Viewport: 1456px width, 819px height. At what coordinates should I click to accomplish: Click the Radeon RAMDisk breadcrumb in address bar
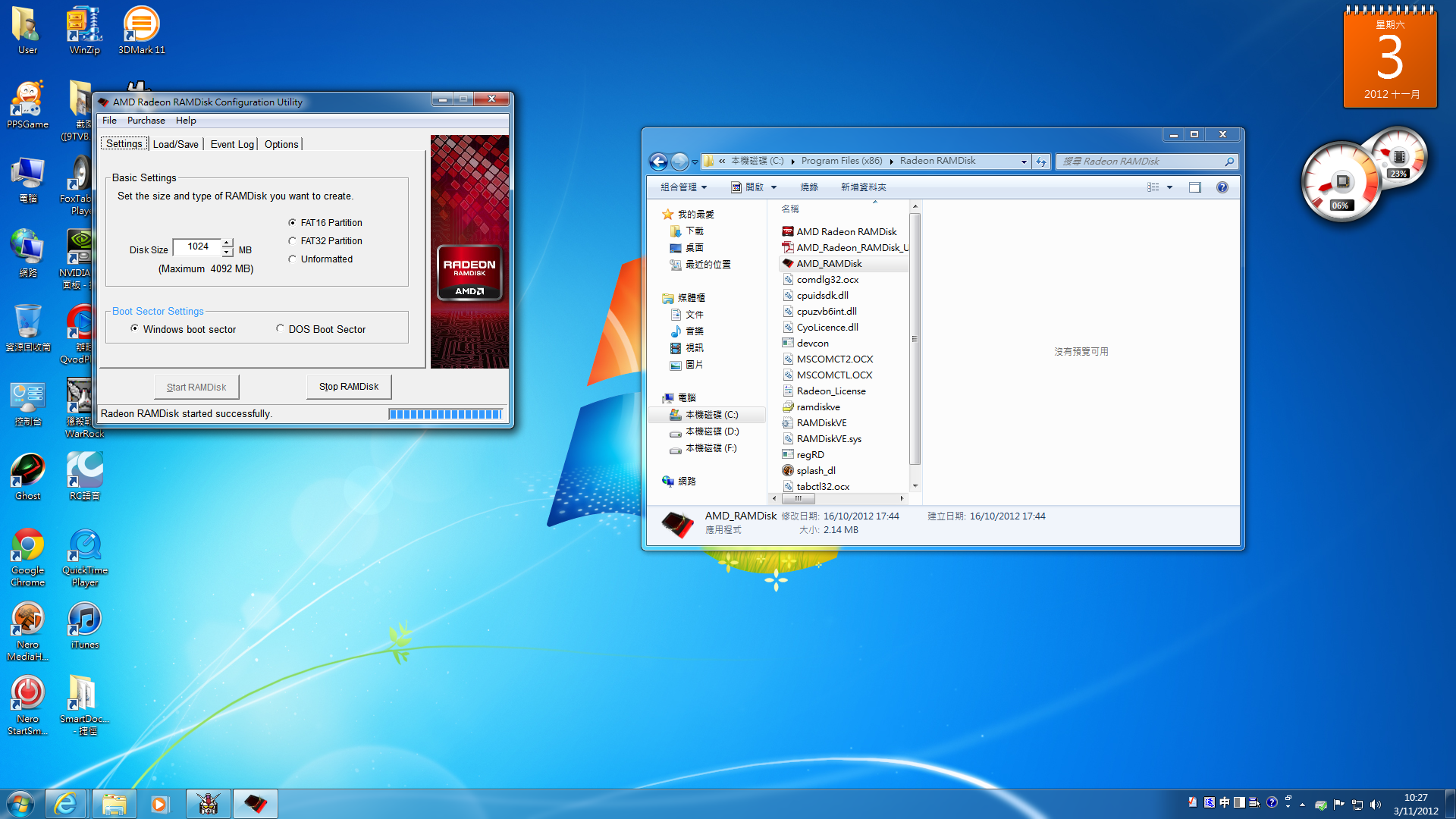click(937, 162)
